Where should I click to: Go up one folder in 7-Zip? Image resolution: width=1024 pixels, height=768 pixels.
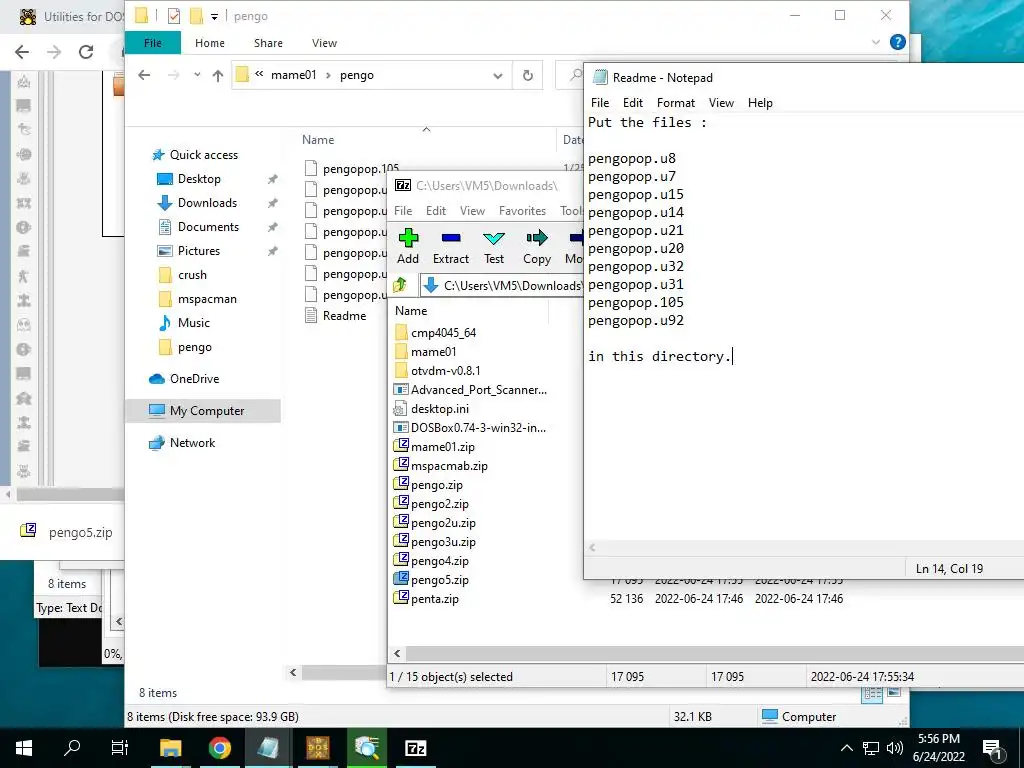point(400,285)
